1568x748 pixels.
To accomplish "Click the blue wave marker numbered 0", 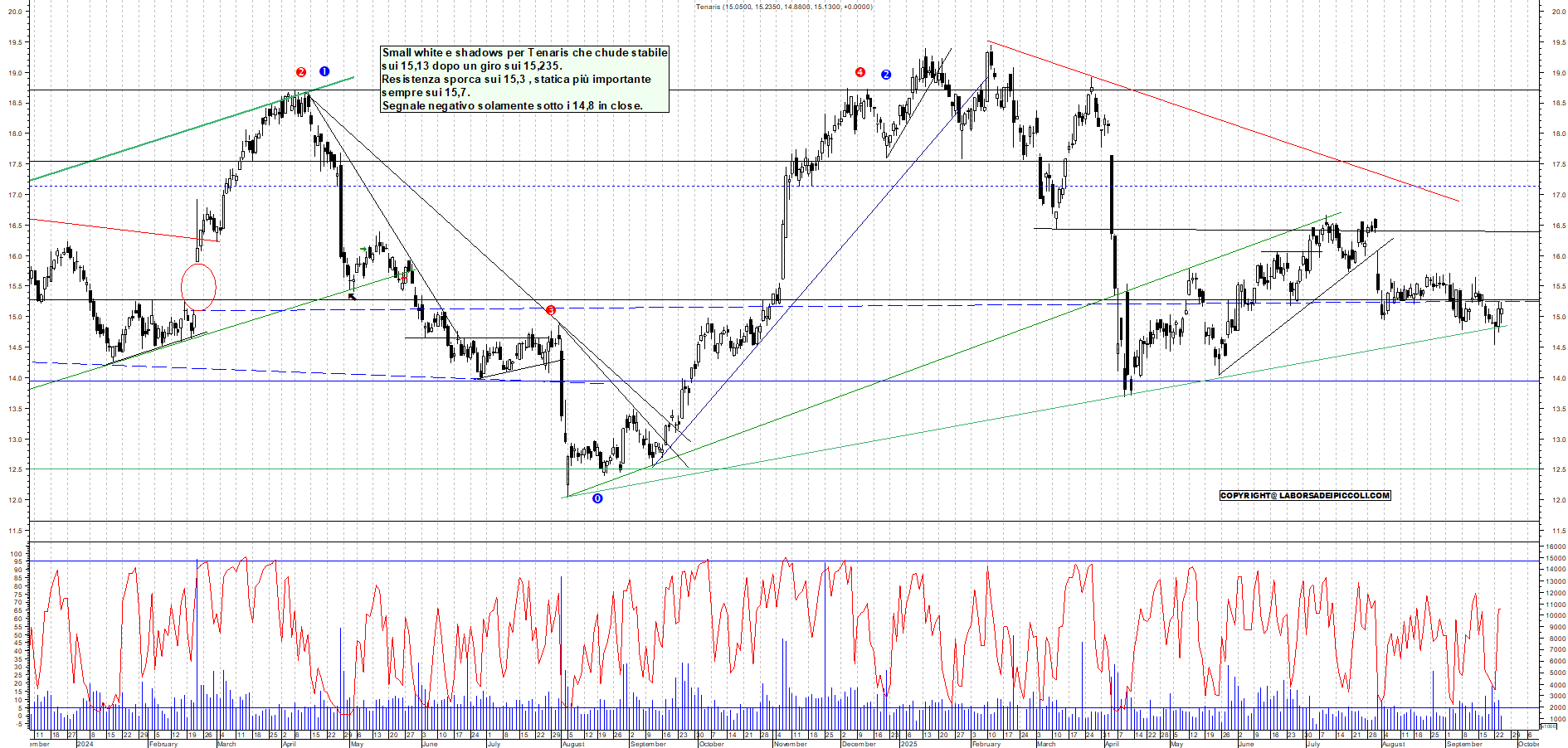I will pyautogui.click(x=597, y=498).
